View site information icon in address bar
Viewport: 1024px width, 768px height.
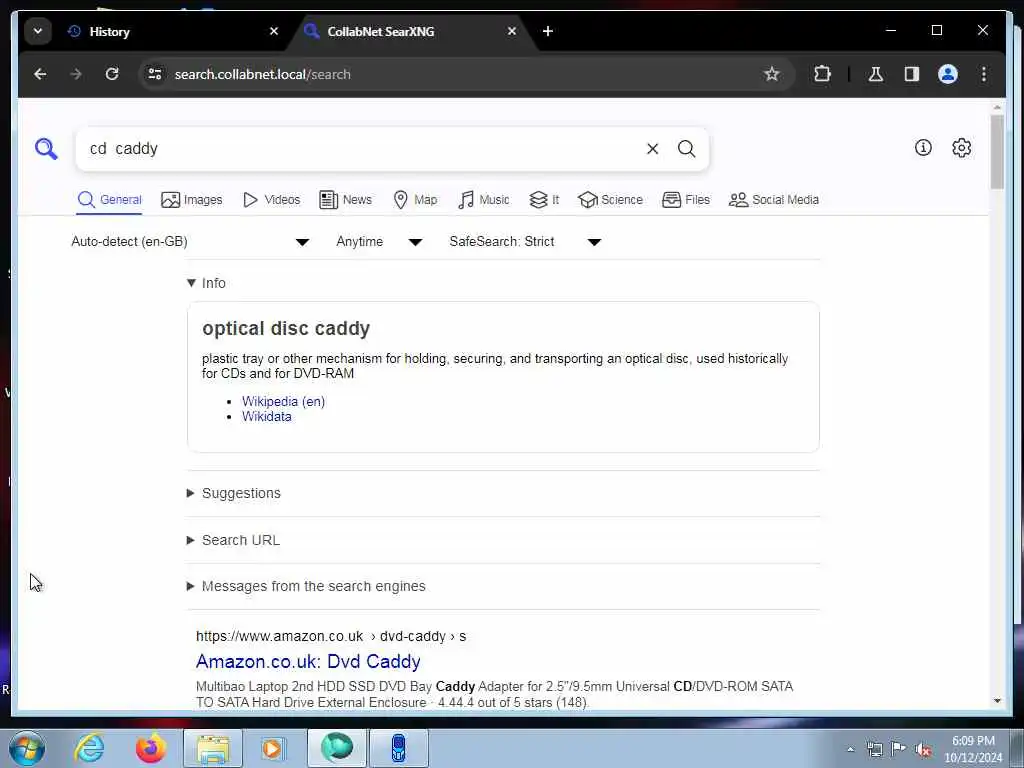155,74
